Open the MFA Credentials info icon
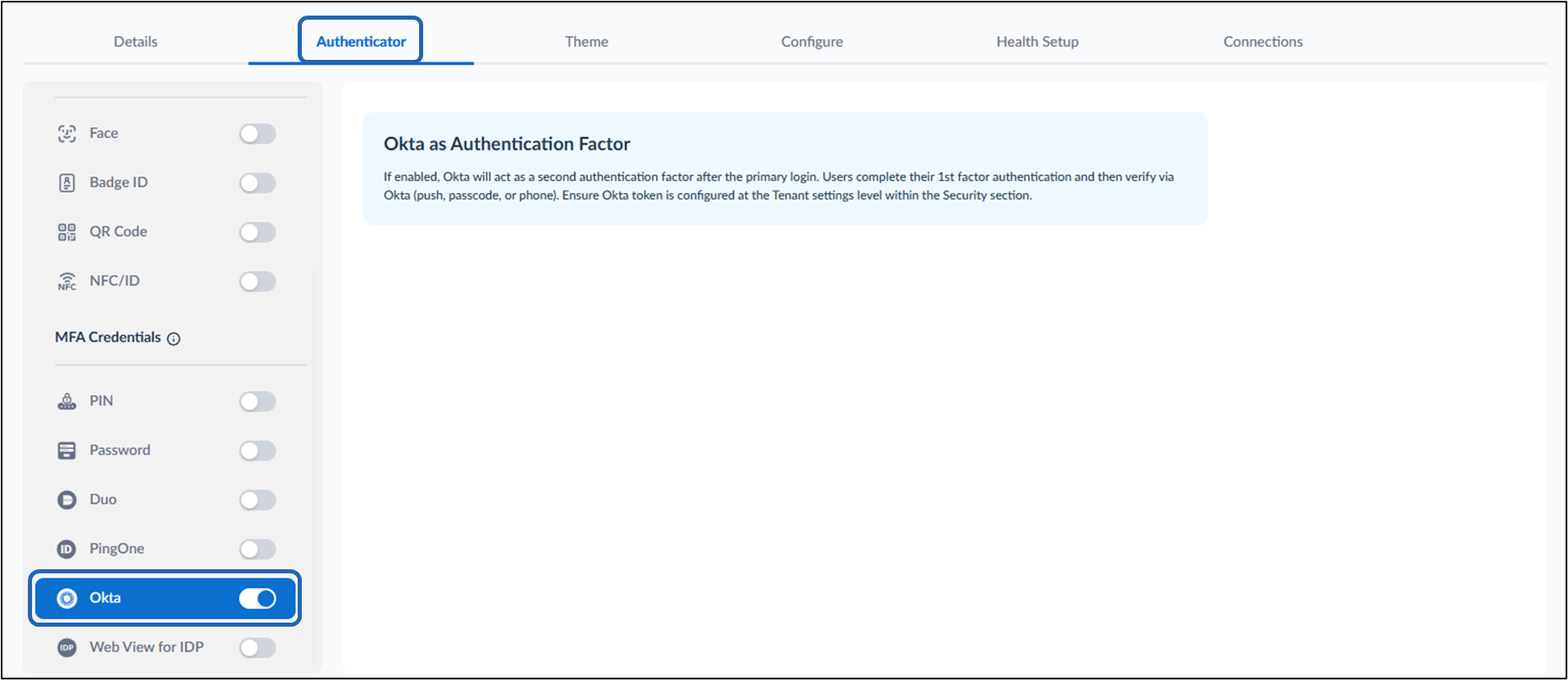1568x680 pixels. pyautogui.click(x=174, y=339)
